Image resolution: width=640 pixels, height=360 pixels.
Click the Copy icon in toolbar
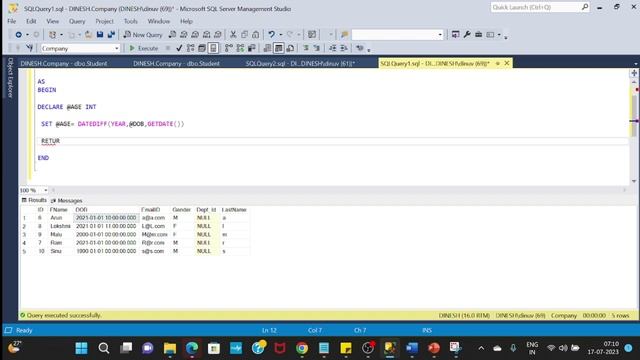coord(244,35)
